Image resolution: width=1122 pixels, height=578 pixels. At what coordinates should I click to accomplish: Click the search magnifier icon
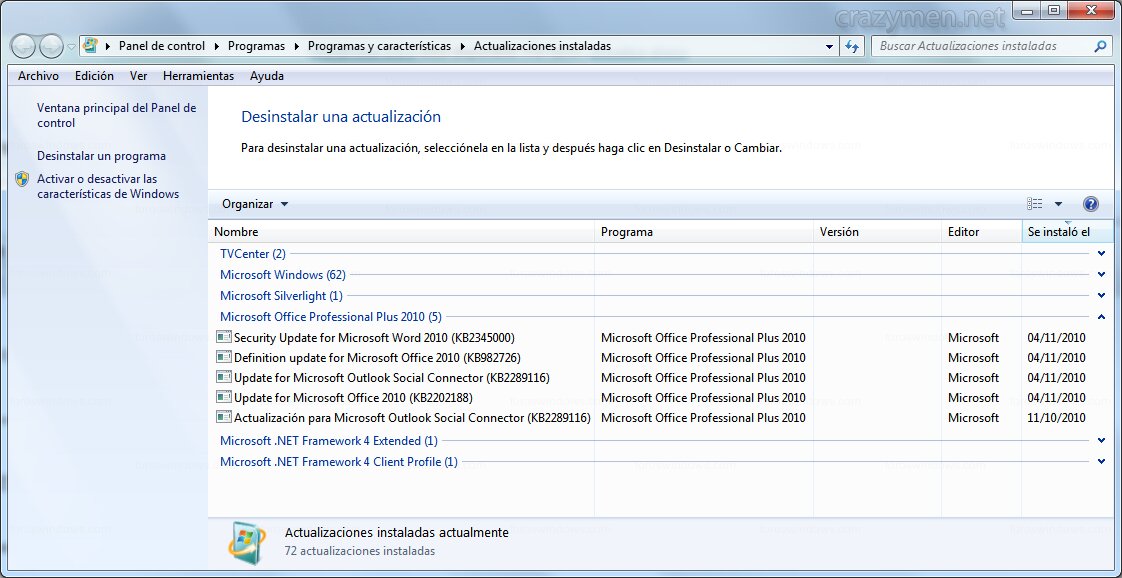tap(1100, 46)
